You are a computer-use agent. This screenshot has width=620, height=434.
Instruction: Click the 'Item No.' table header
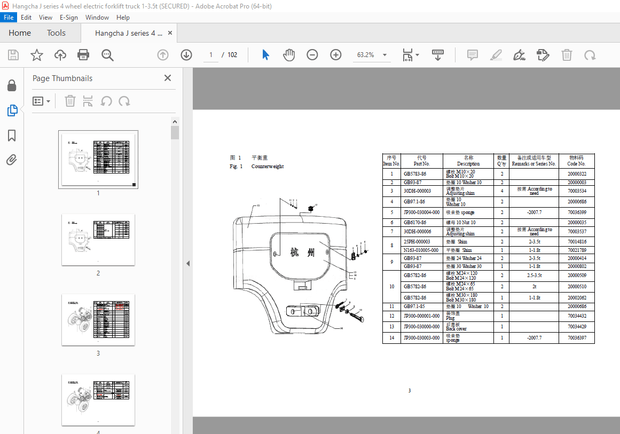click(391, 164)
